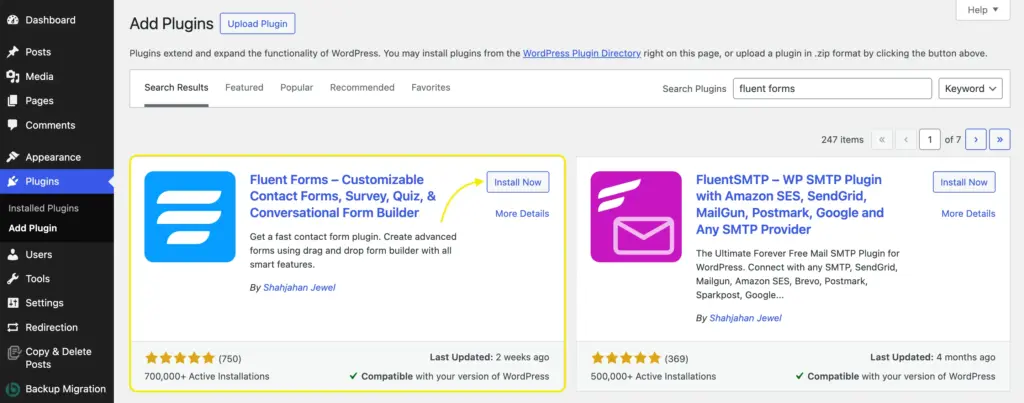Click the current page number field

929,139
